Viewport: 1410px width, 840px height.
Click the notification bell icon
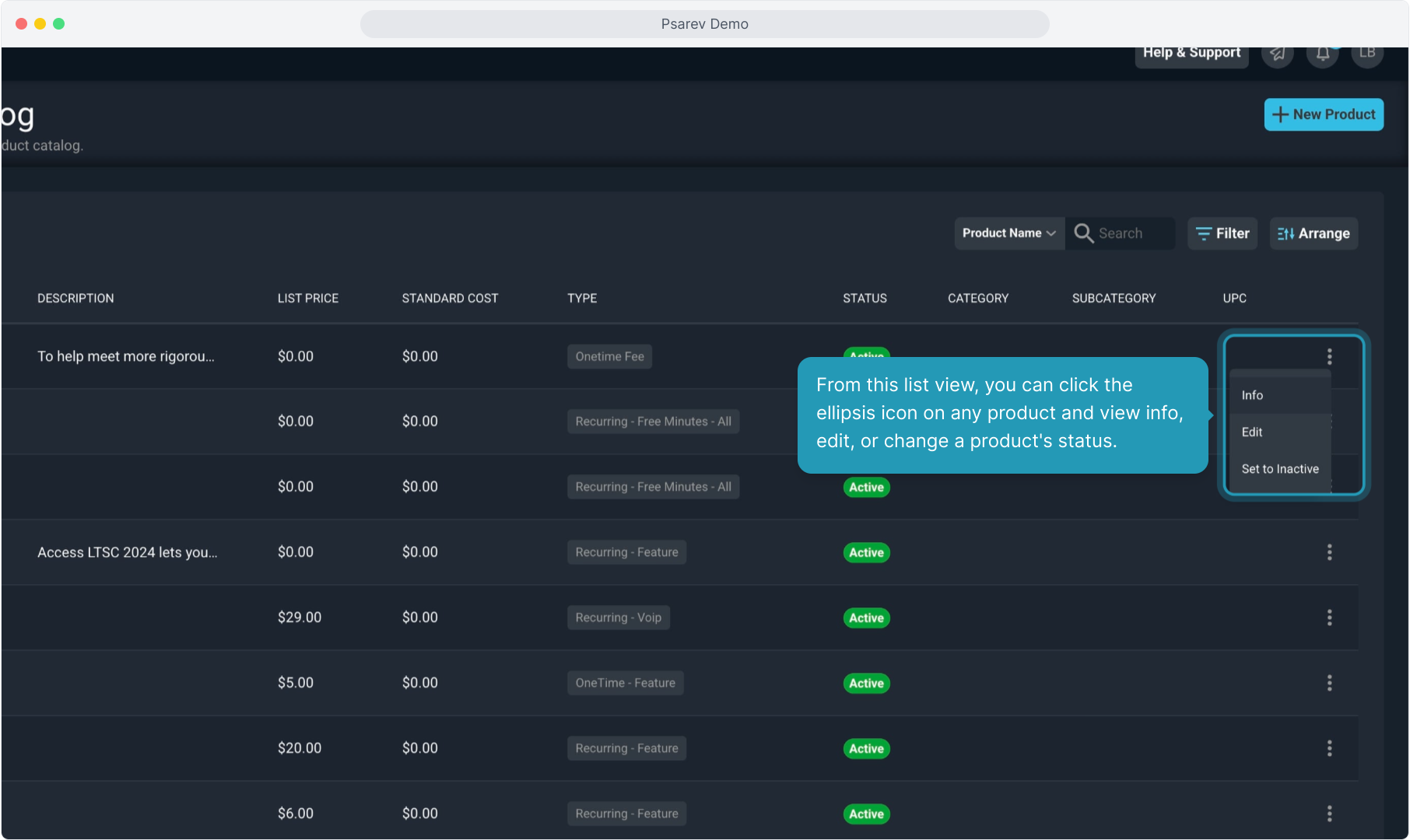point(1322,54)
